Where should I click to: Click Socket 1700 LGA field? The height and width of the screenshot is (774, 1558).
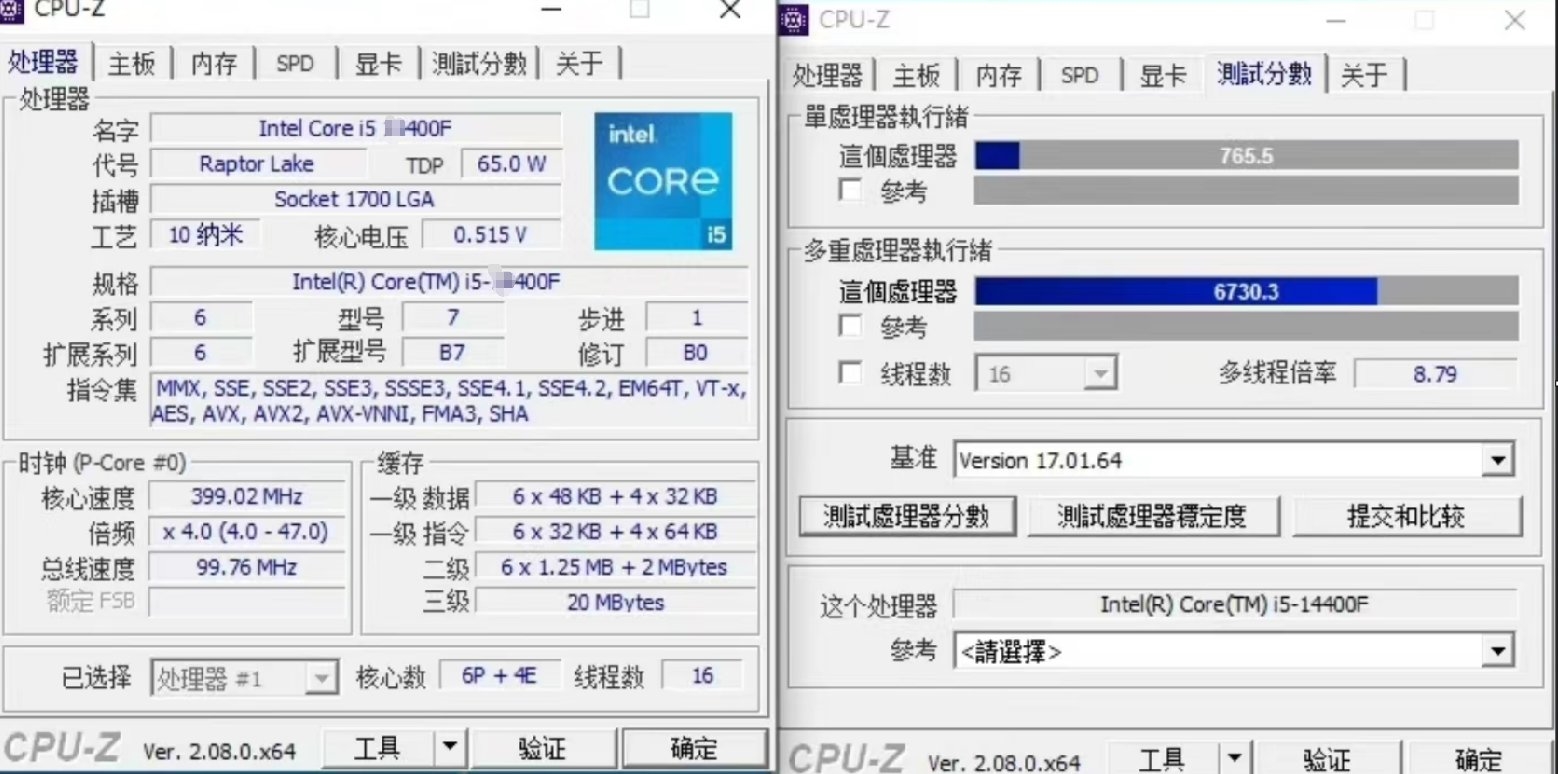pos(355,199)
